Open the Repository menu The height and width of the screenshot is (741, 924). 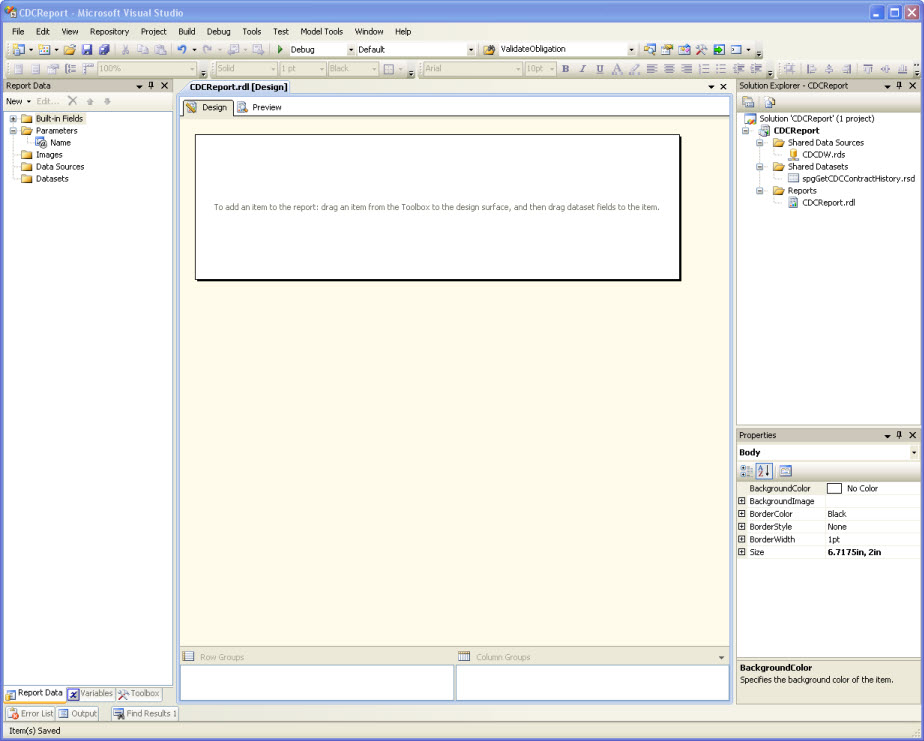(109, 31)
